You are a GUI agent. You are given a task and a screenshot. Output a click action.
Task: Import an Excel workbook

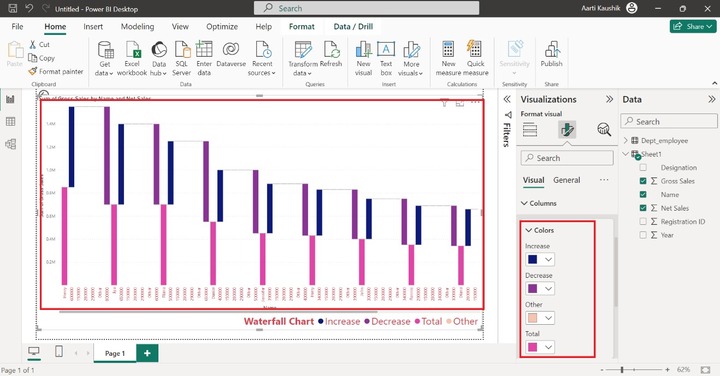click(132, 58)
